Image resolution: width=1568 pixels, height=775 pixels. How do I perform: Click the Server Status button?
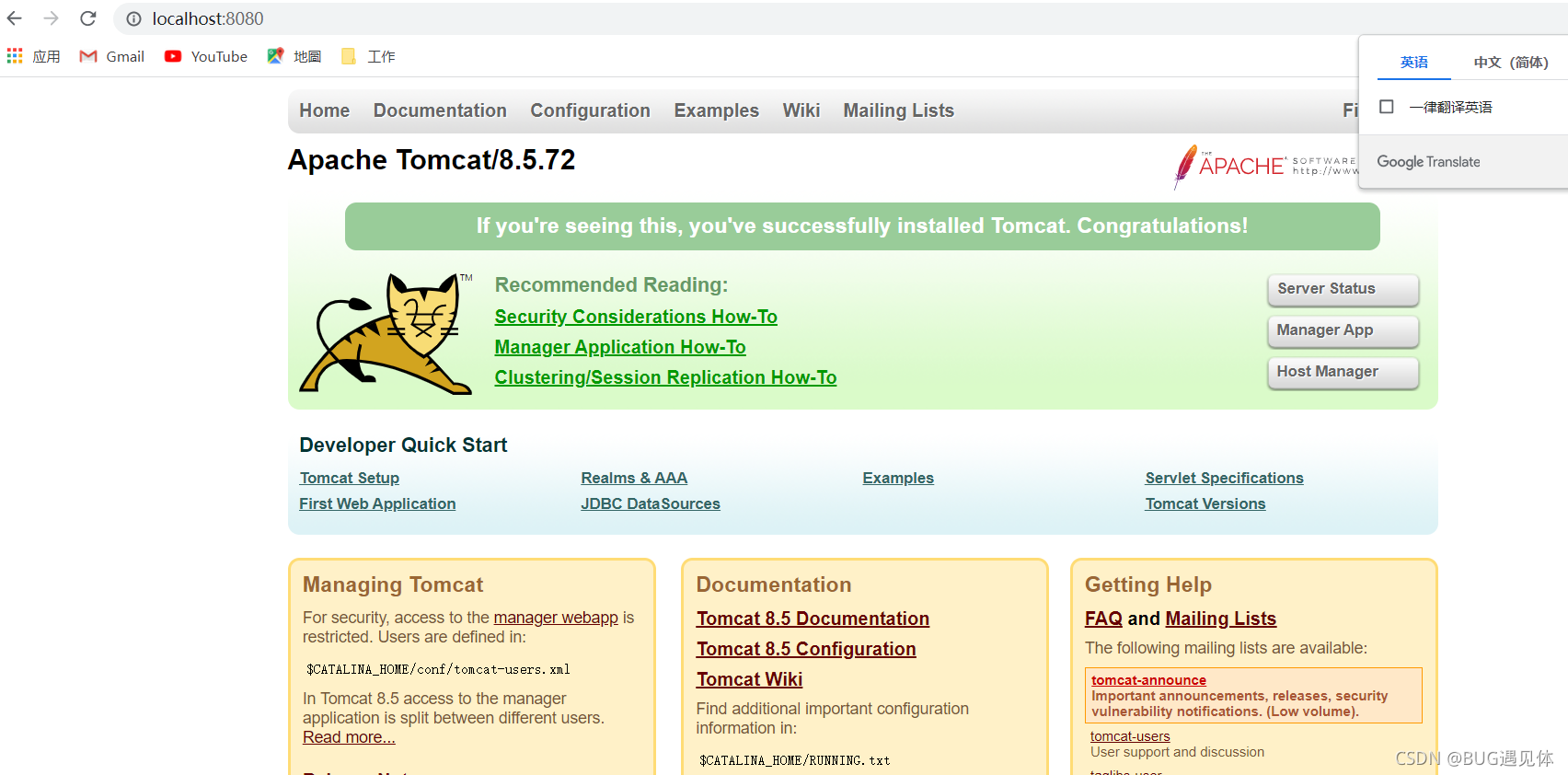(1343, 289)
